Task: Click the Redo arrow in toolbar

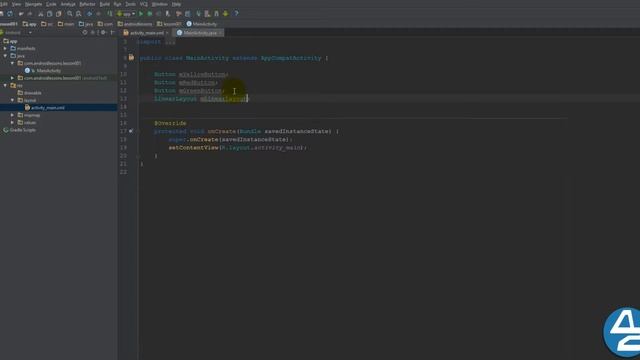Action: coord(30,14)
